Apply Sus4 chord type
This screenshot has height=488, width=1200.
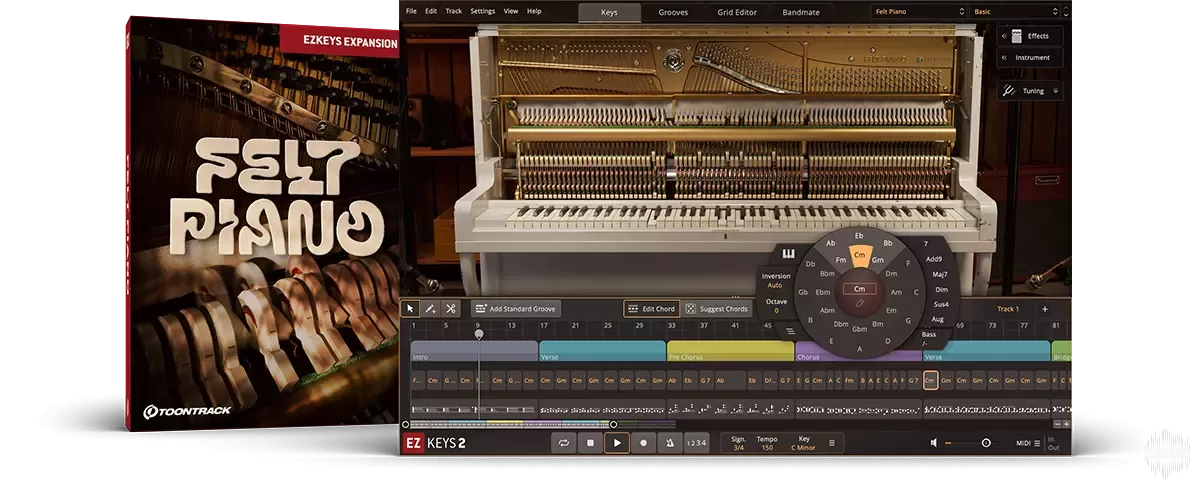tap(940, 303)
